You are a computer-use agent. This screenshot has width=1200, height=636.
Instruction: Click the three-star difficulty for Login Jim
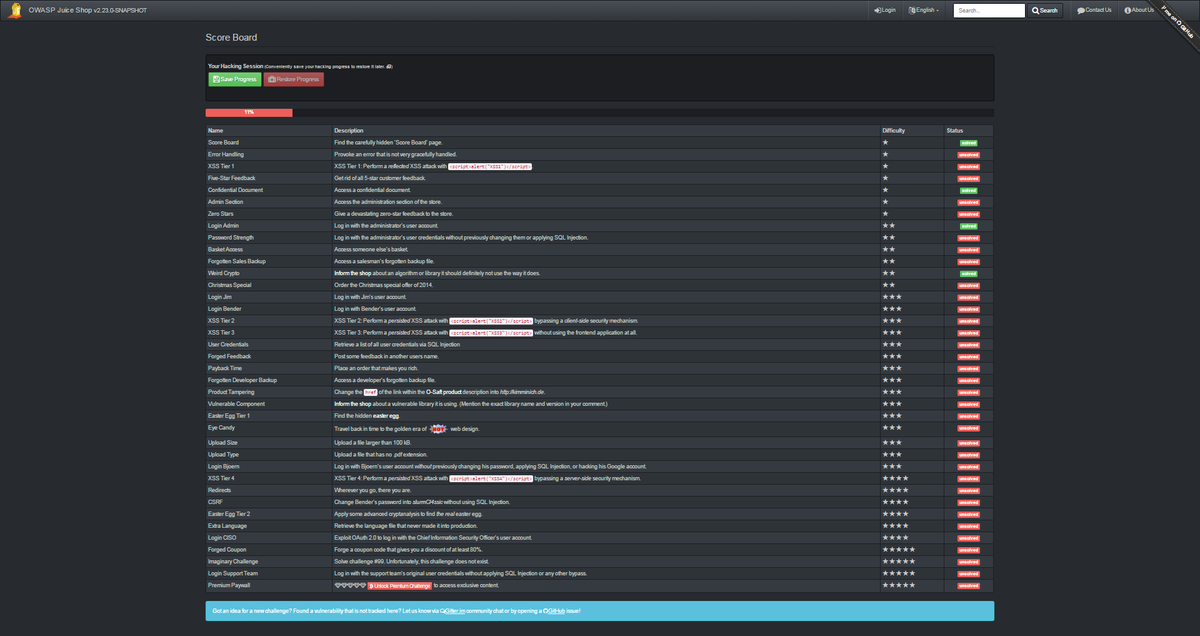point(892,297)
